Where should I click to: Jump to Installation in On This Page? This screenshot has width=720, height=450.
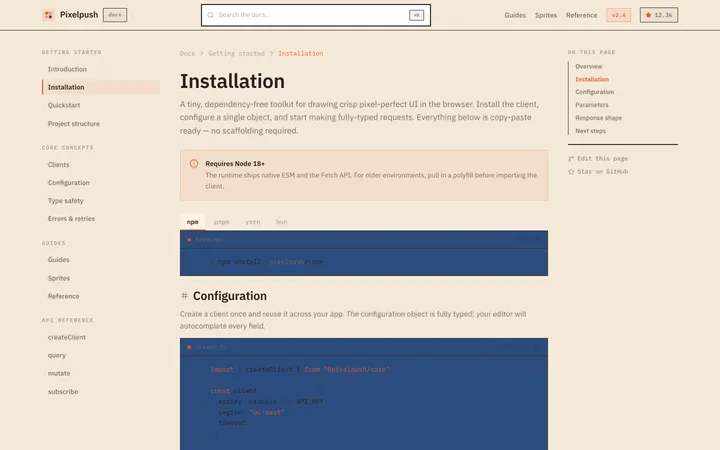click(592, 79)
